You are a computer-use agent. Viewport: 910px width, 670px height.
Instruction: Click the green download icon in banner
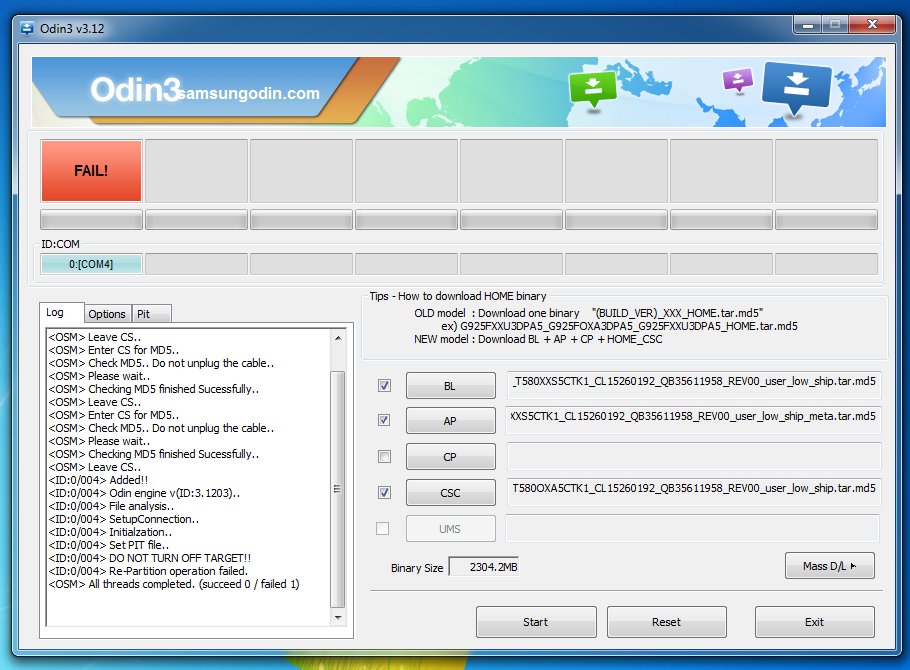pos(592,87)
